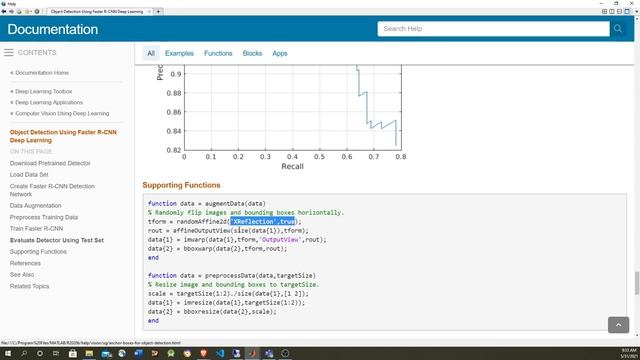Switch to MATLAB in the taskbar
Screen dimensions: 640x360
(x=253, y=353)
